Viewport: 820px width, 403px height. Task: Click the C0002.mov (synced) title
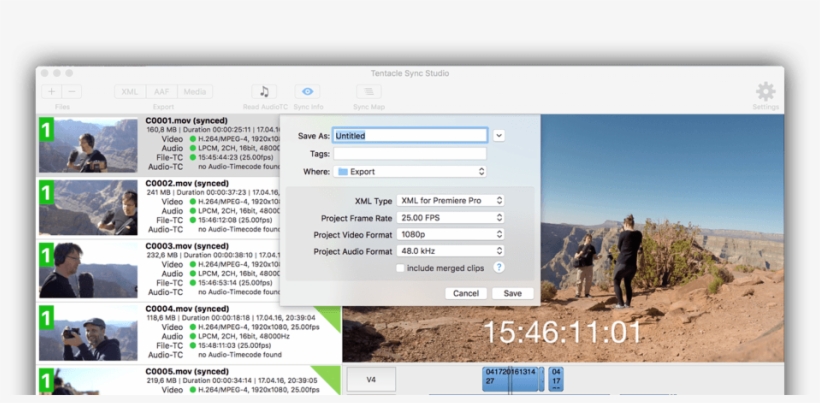187,183
